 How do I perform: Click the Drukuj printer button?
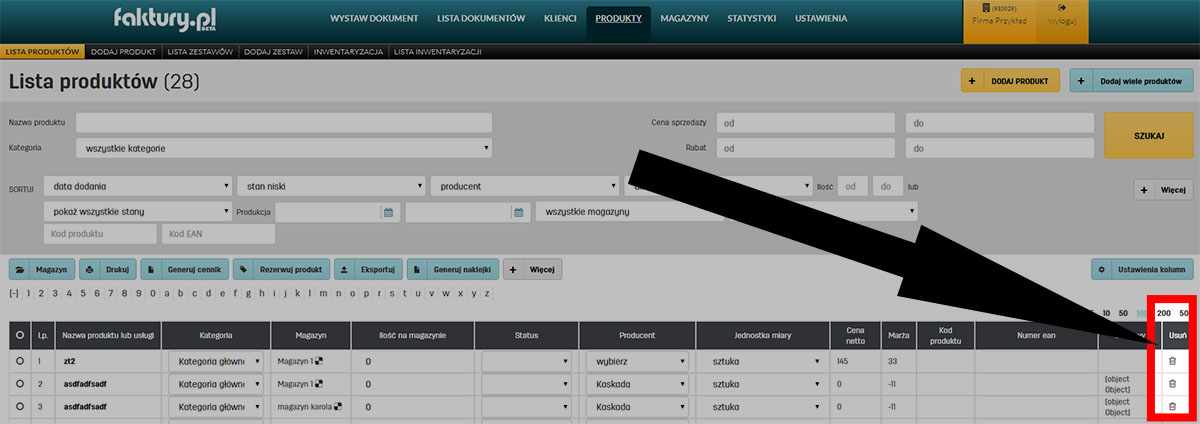coord(107,270)
